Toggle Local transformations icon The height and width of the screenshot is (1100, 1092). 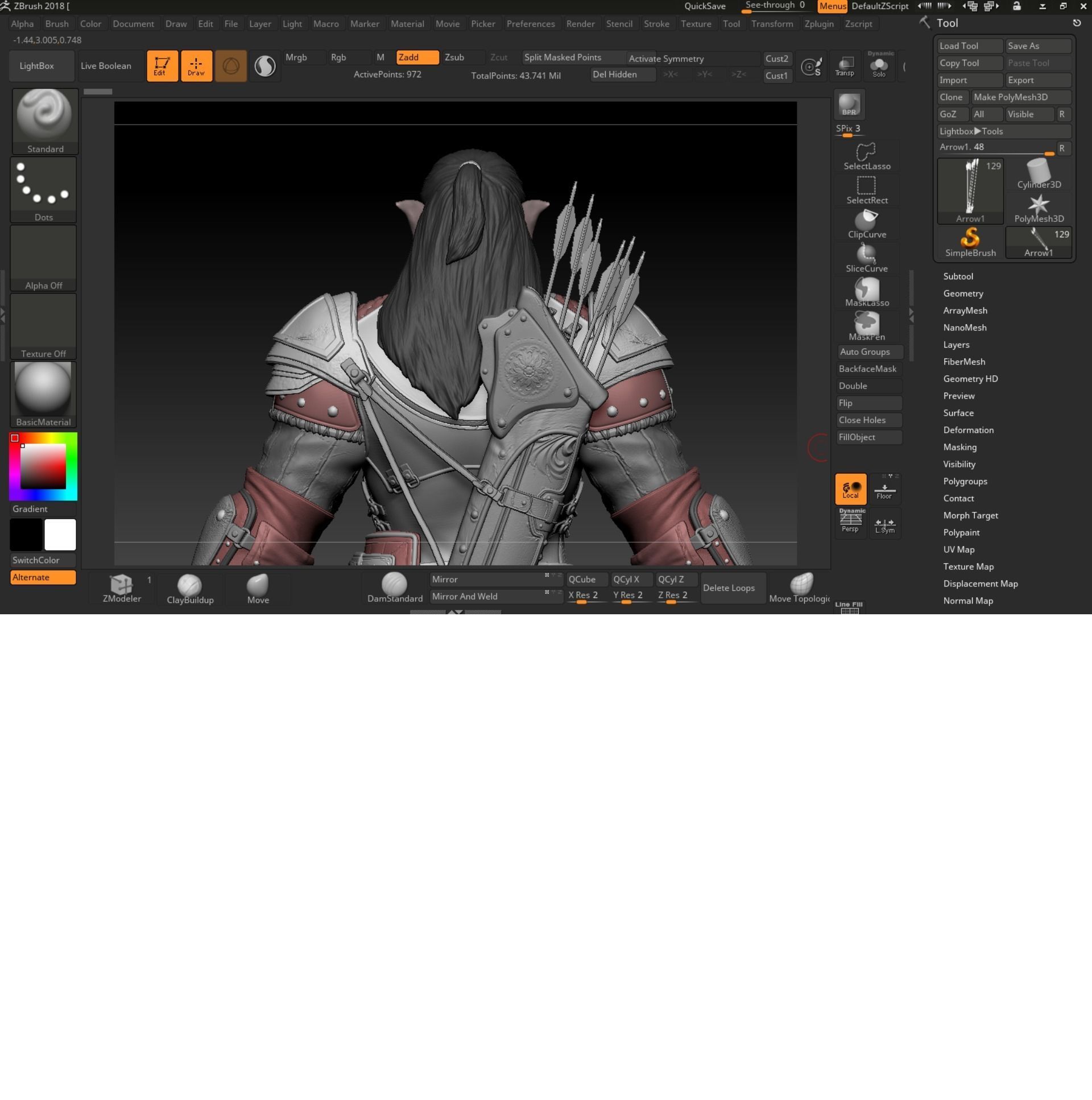[x=851, y=489]
